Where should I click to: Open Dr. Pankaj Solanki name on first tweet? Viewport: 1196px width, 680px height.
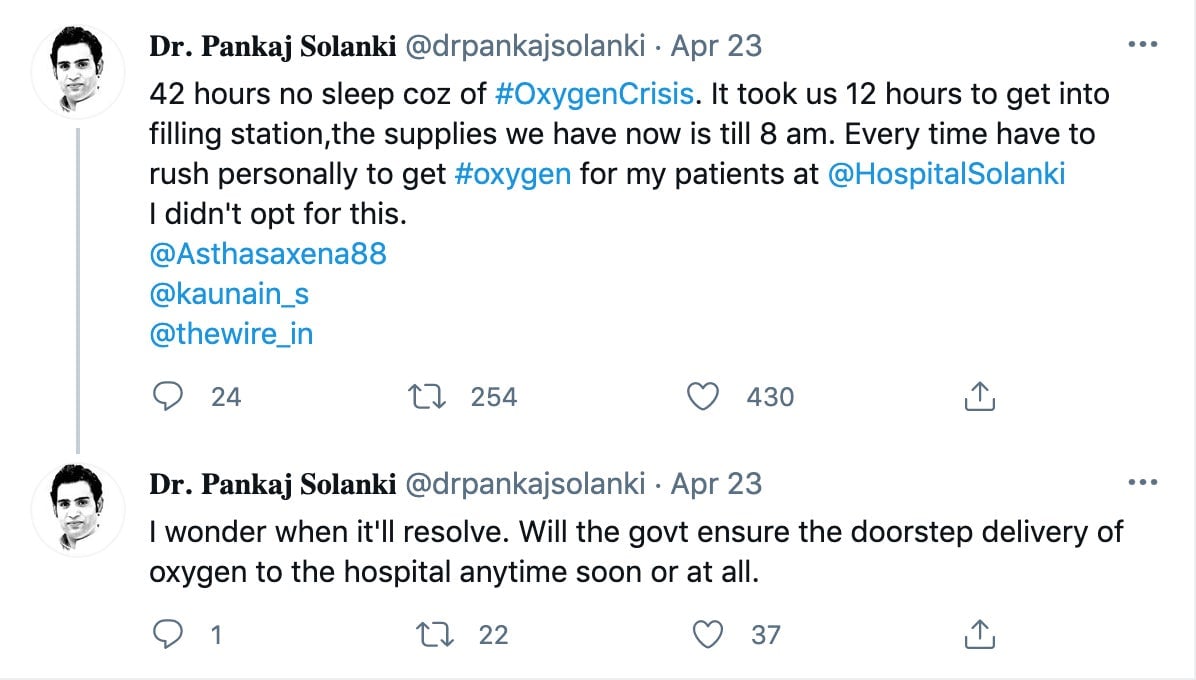point(273,47)
